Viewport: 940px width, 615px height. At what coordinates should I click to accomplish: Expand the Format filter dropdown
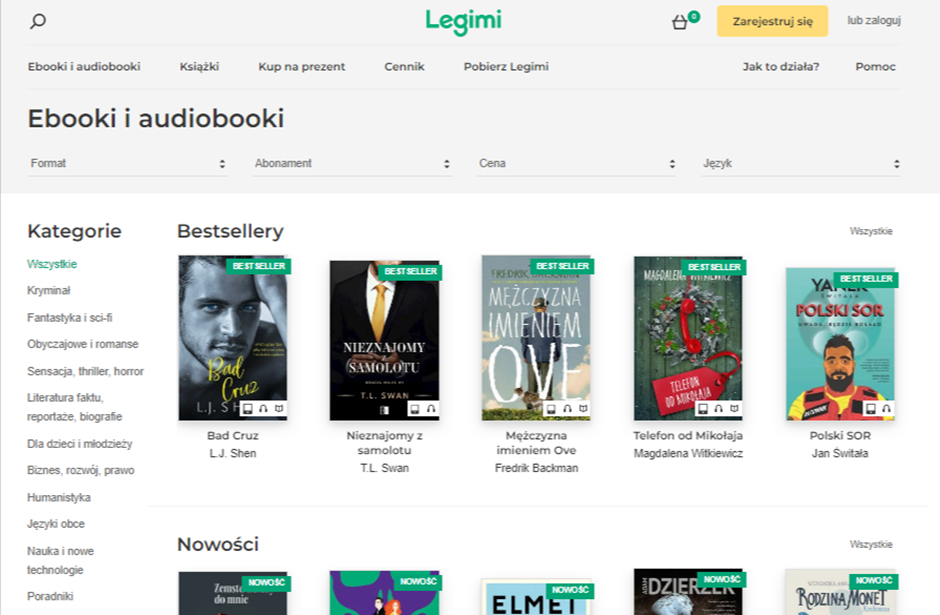coord(128,164)
